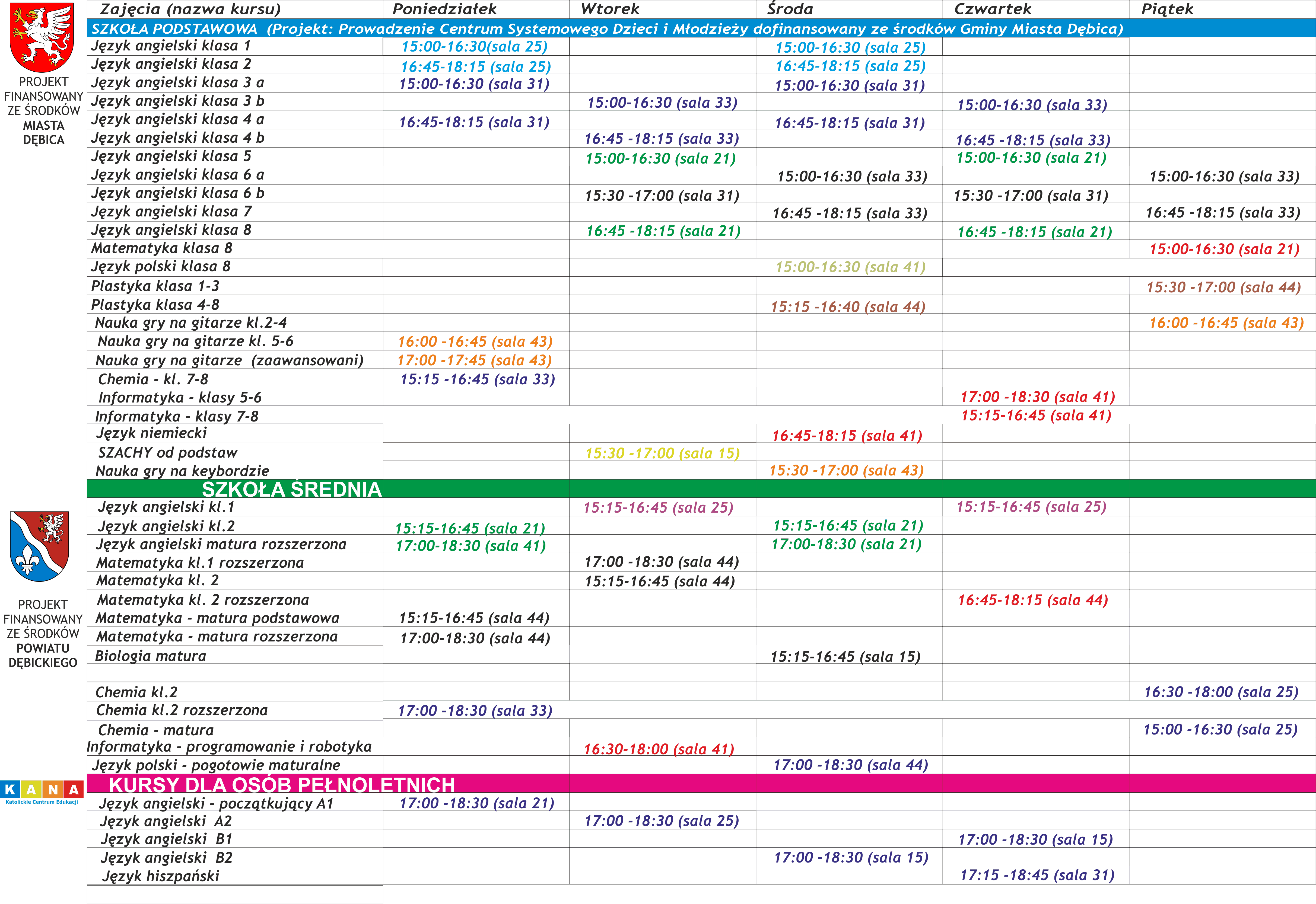
Task: Select the row label 'Matematyka klasa 8'
Action: pos(161,249)
